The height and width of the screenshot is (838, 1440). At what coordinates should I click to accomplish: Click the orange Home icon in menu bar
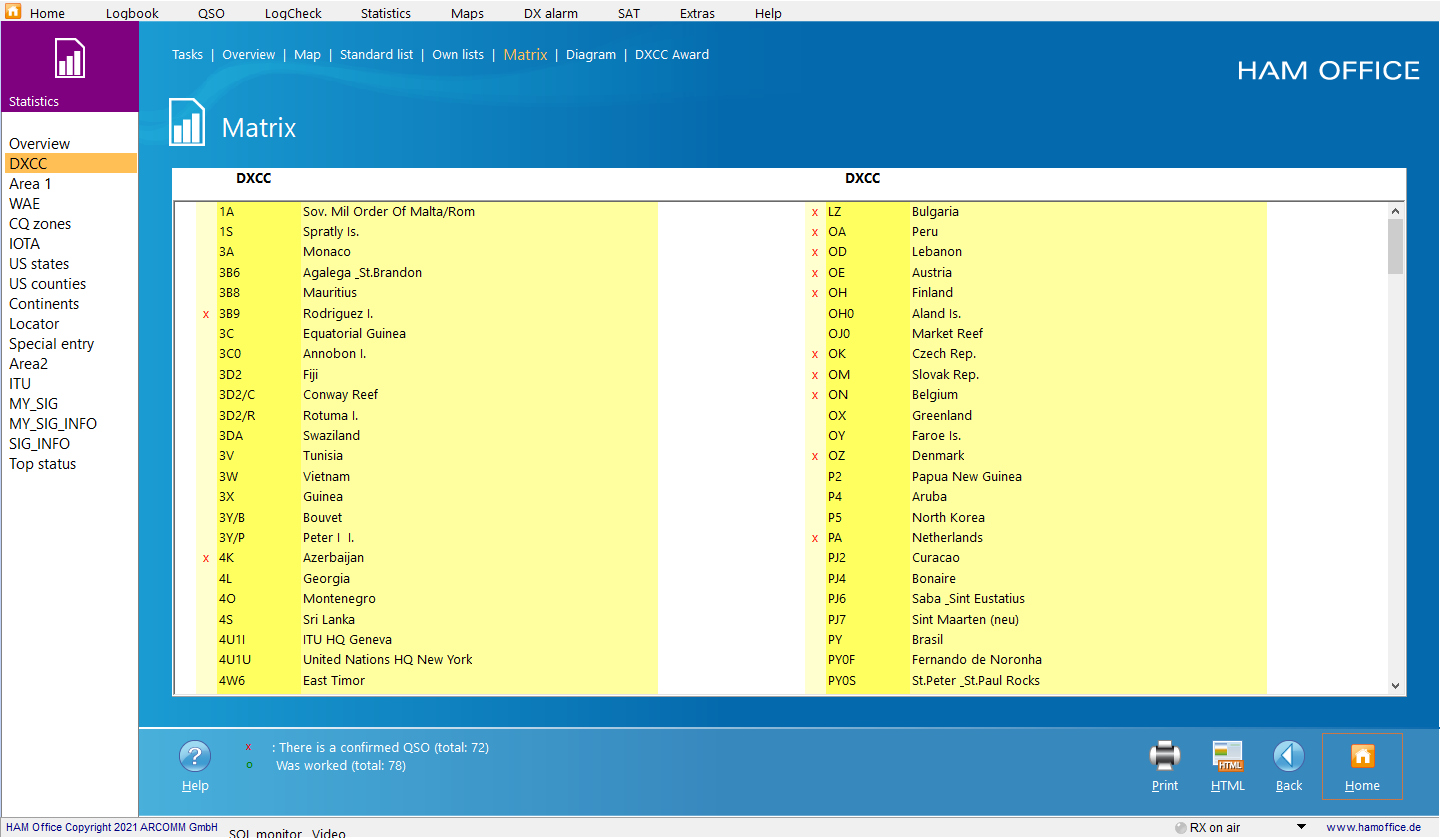tap(13, 12)
